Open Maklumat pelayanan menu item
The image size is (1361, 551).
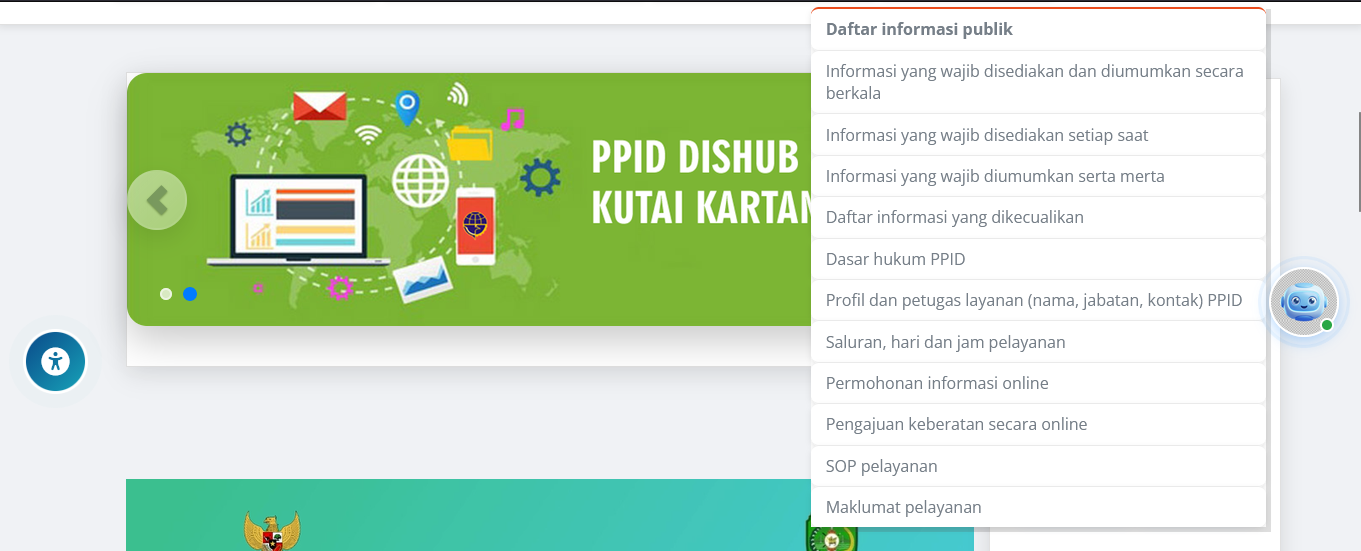pos(1038,507)
